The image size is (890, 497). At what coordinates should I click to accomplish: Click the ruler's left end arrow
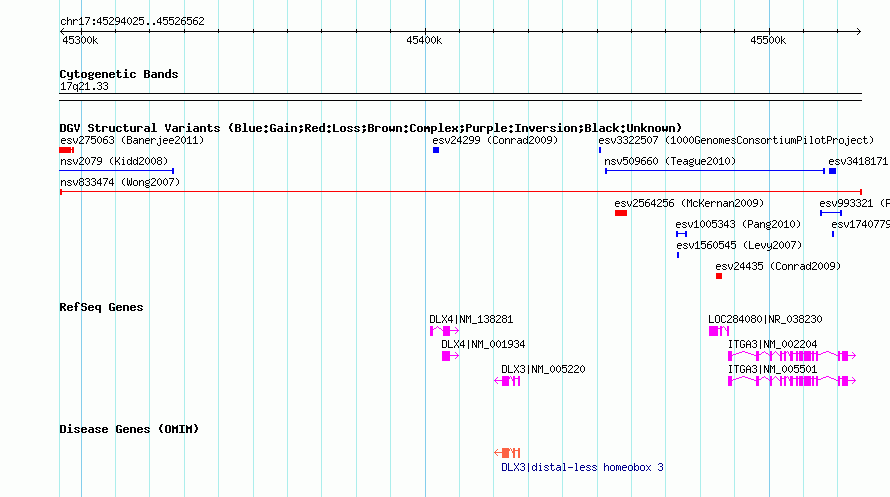62,31
